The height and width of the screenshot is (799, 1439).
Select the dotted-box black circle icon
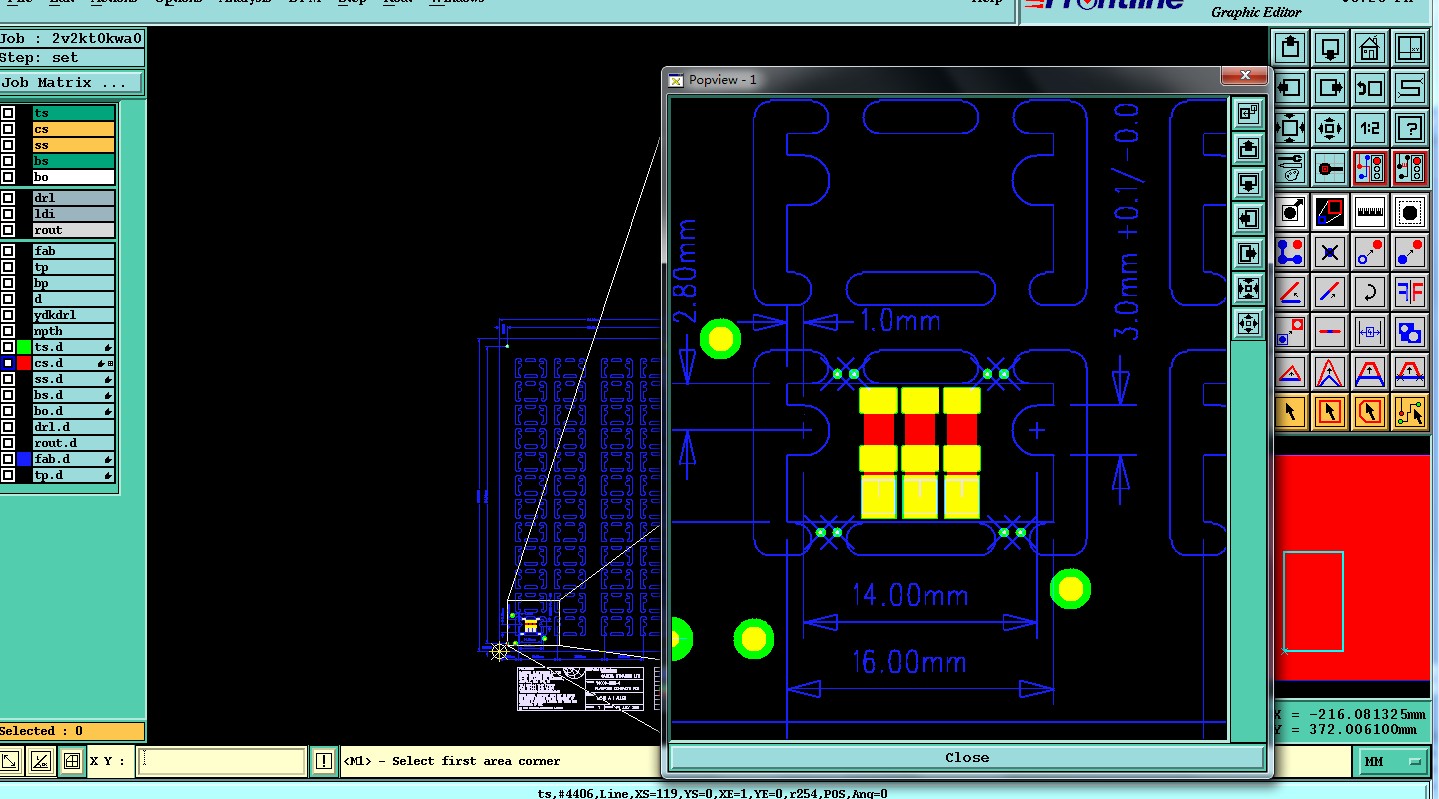pos(1410,211)
